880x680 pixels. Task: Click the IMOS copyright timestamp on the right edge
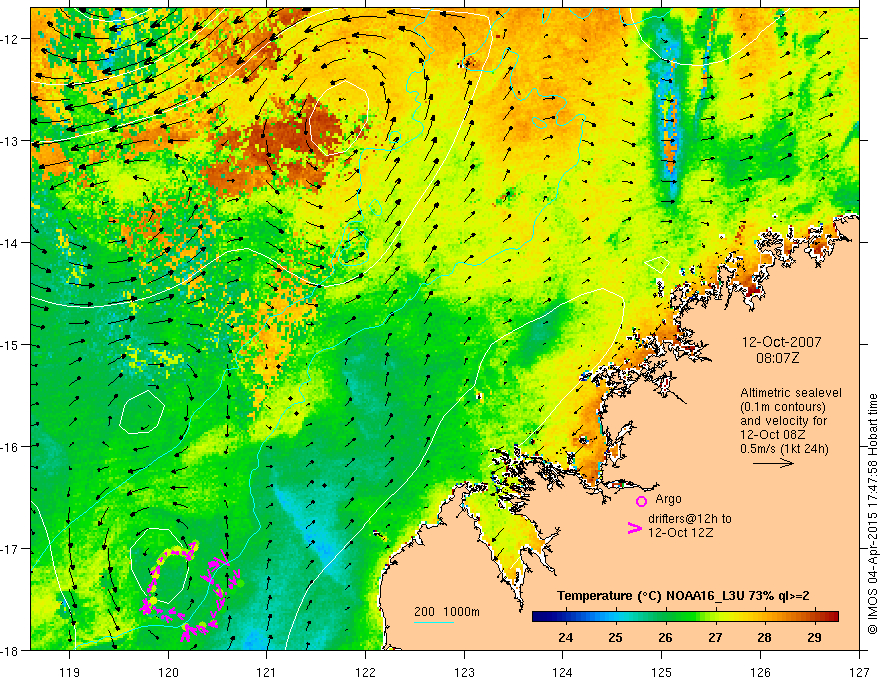(872, 514)
